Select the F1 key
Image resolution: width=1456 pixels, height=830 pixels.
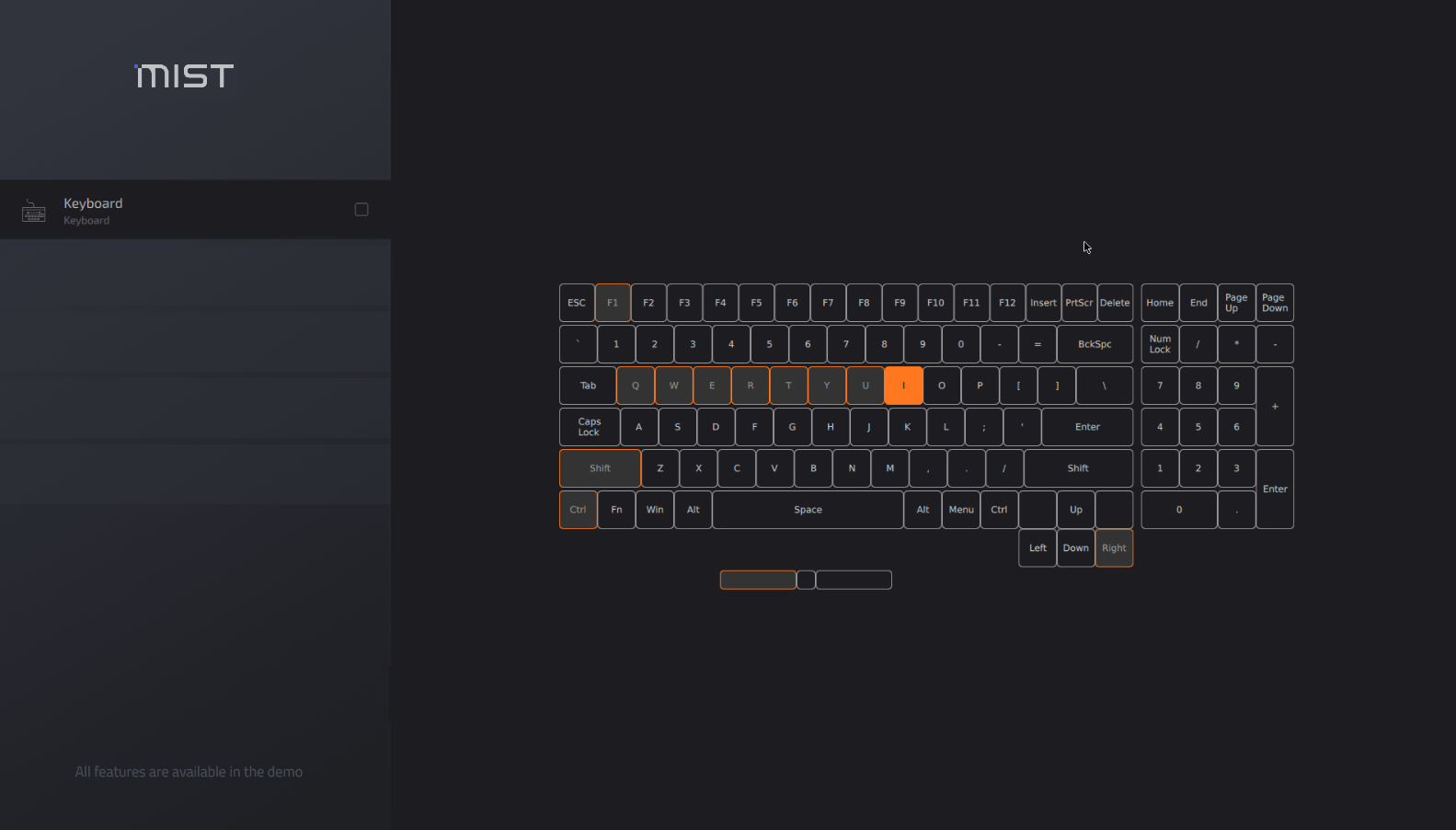tap(613, 303)
